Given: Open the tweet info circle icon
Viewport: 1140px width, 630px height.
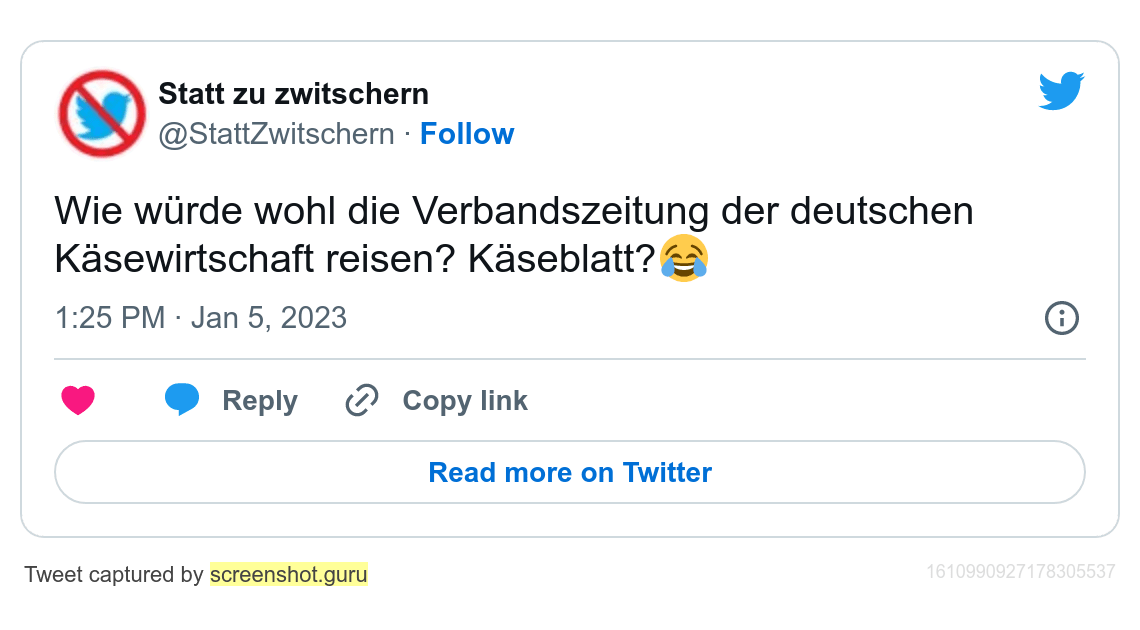Looking at the screenshot, I should (x=1061, y=319).
